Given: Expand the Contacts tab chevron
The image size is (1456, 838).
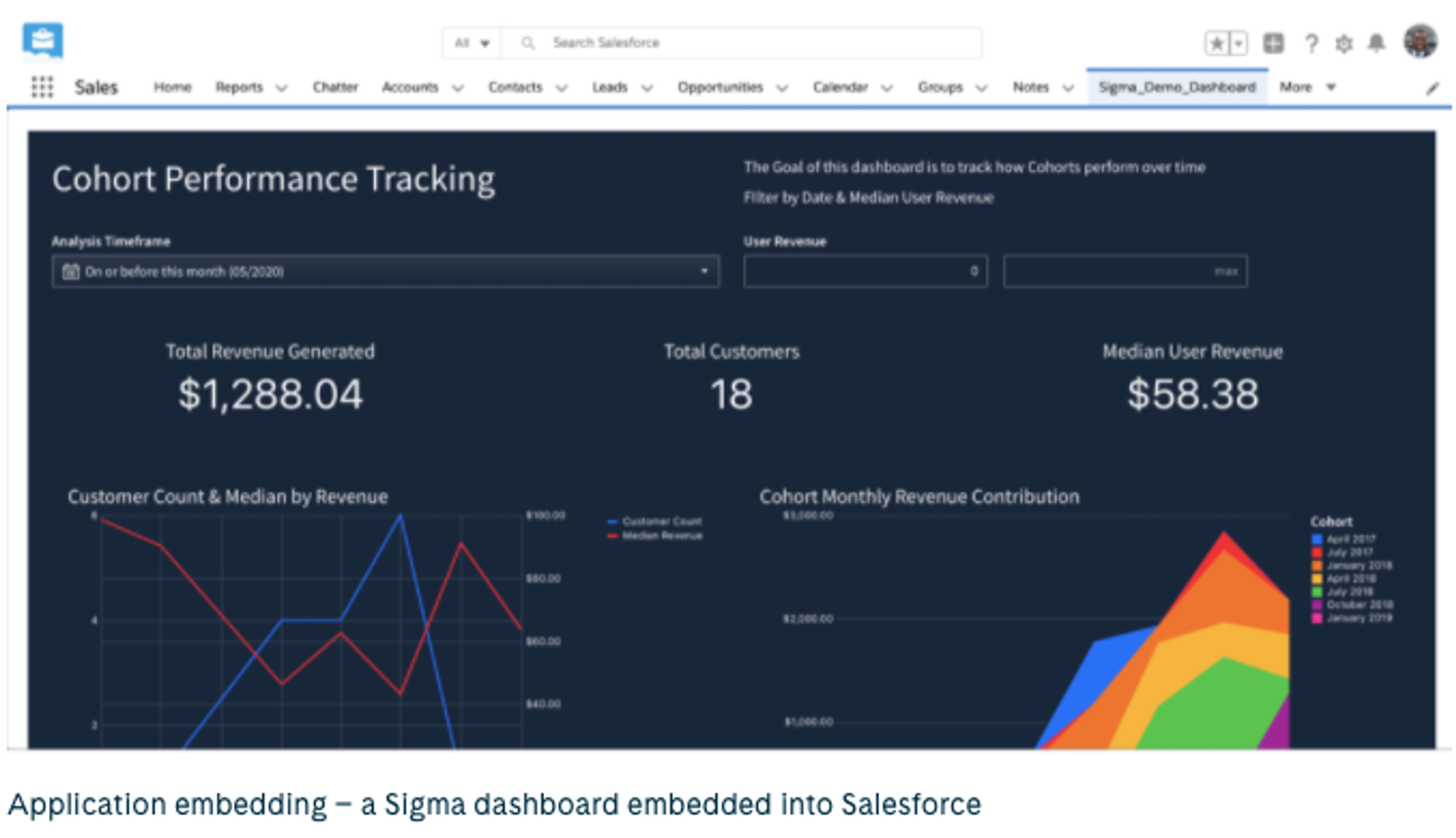Looking at the screenshot, I should coord(562,88).
